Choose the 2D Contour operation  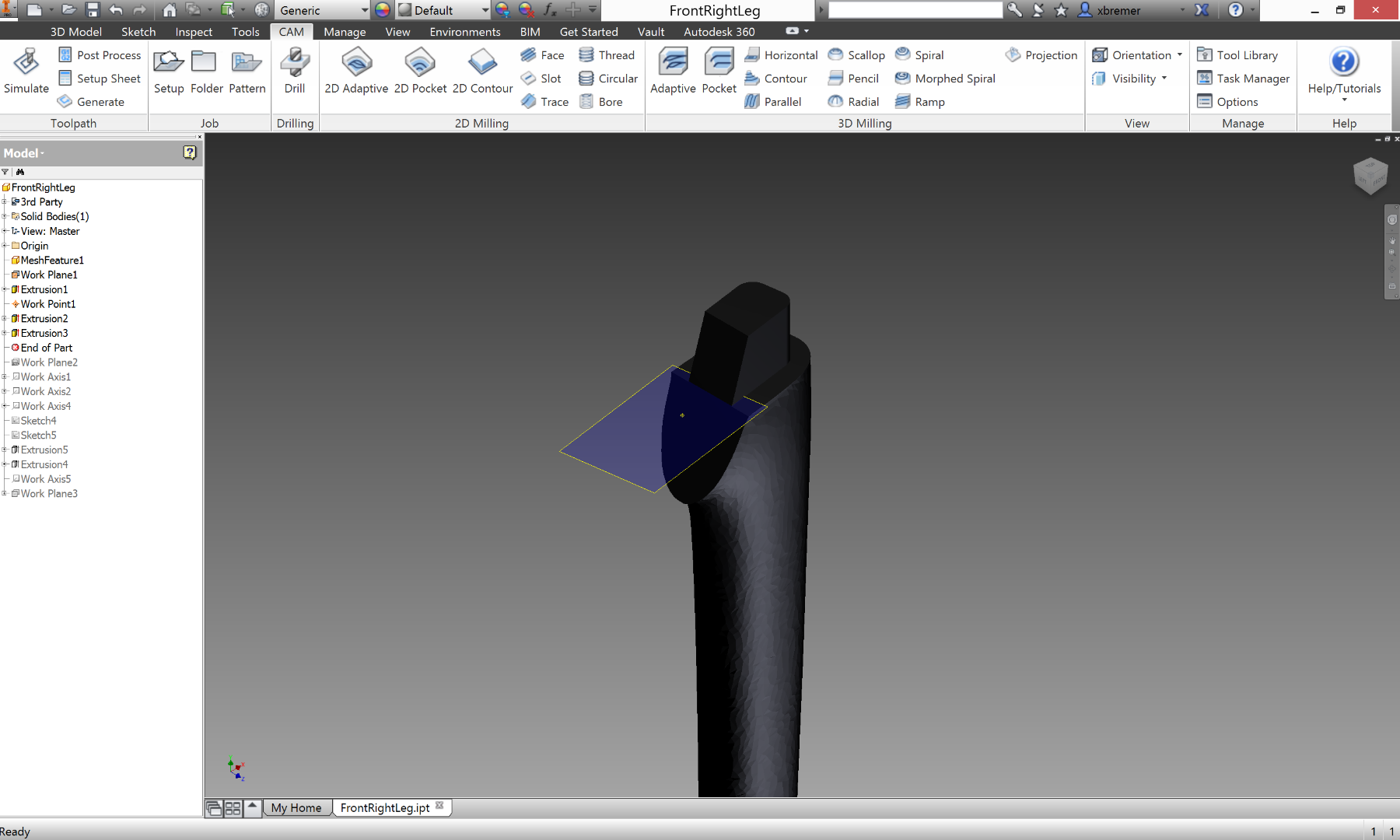pyautogui.click(x=482, y=70)
